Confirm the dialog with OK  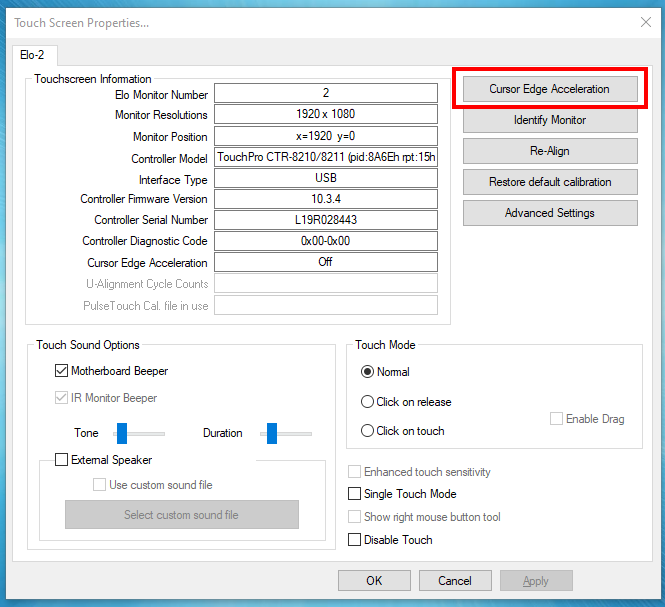374,580
